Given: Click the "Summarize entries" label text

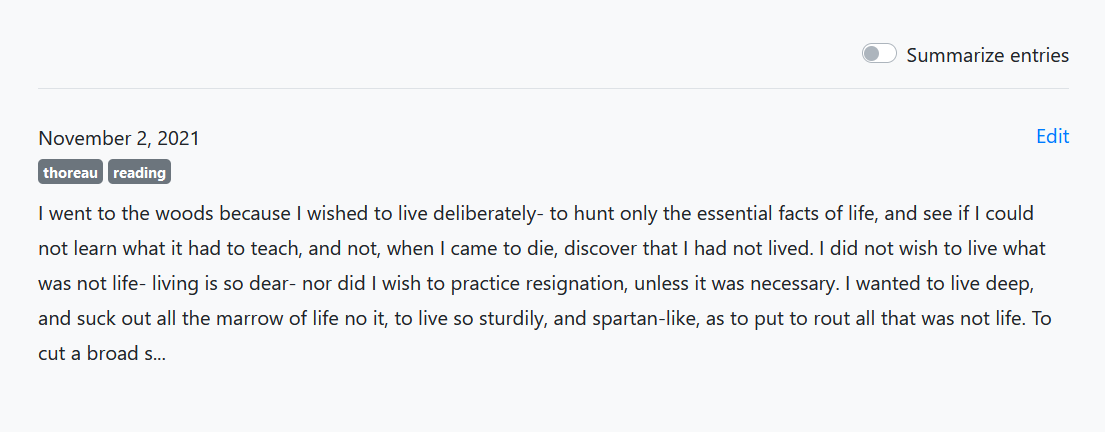Looking at the screenshot, I should tap(987, 55).
